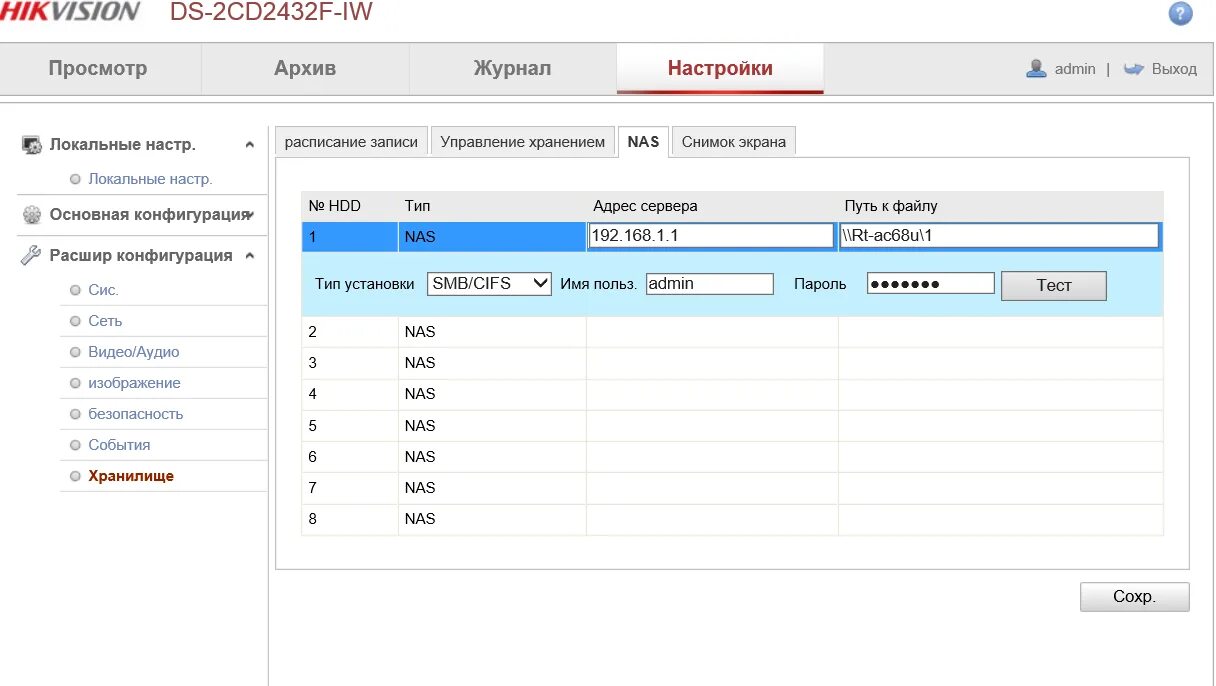Switch to the Просмотр tab
The height and width of the screenshot is (686, 1216).
point(98,69)
